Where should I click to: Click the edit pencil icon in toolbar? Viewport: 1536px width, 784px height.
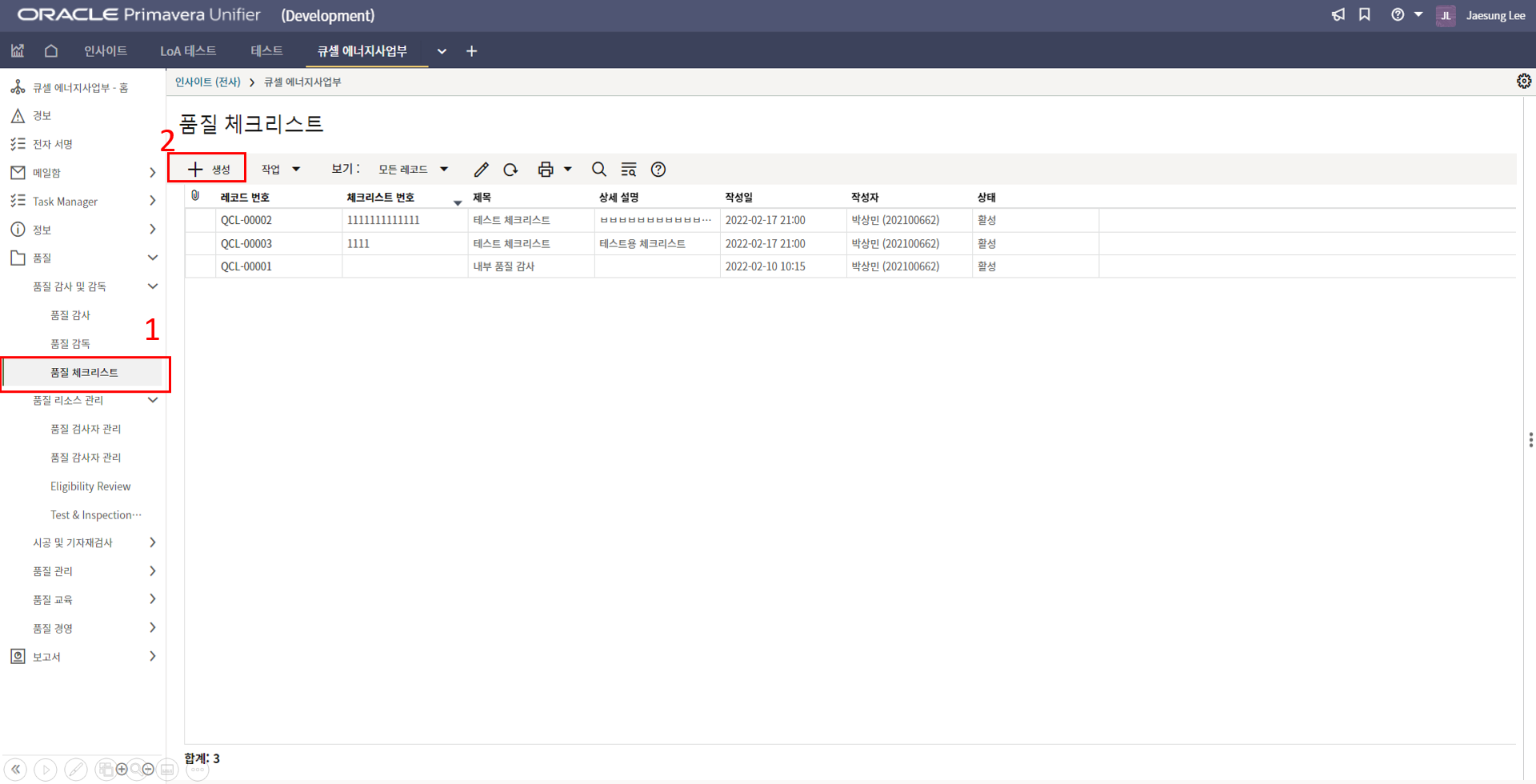(481, 170)
